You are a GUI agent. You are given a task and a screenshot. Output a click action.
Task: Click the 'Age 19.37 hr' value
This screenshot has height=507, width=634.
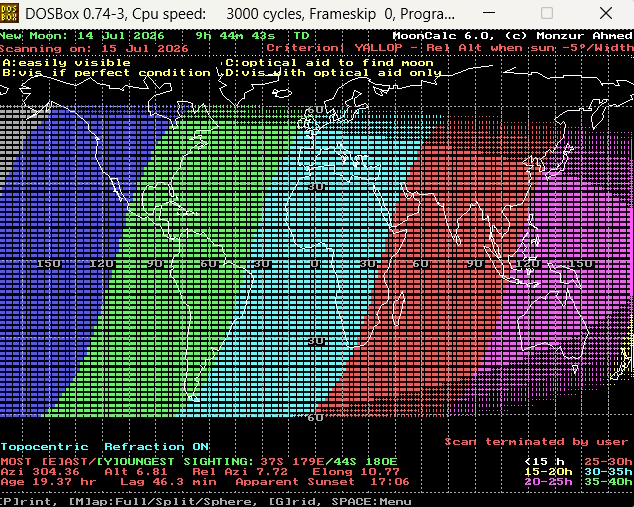49,482
